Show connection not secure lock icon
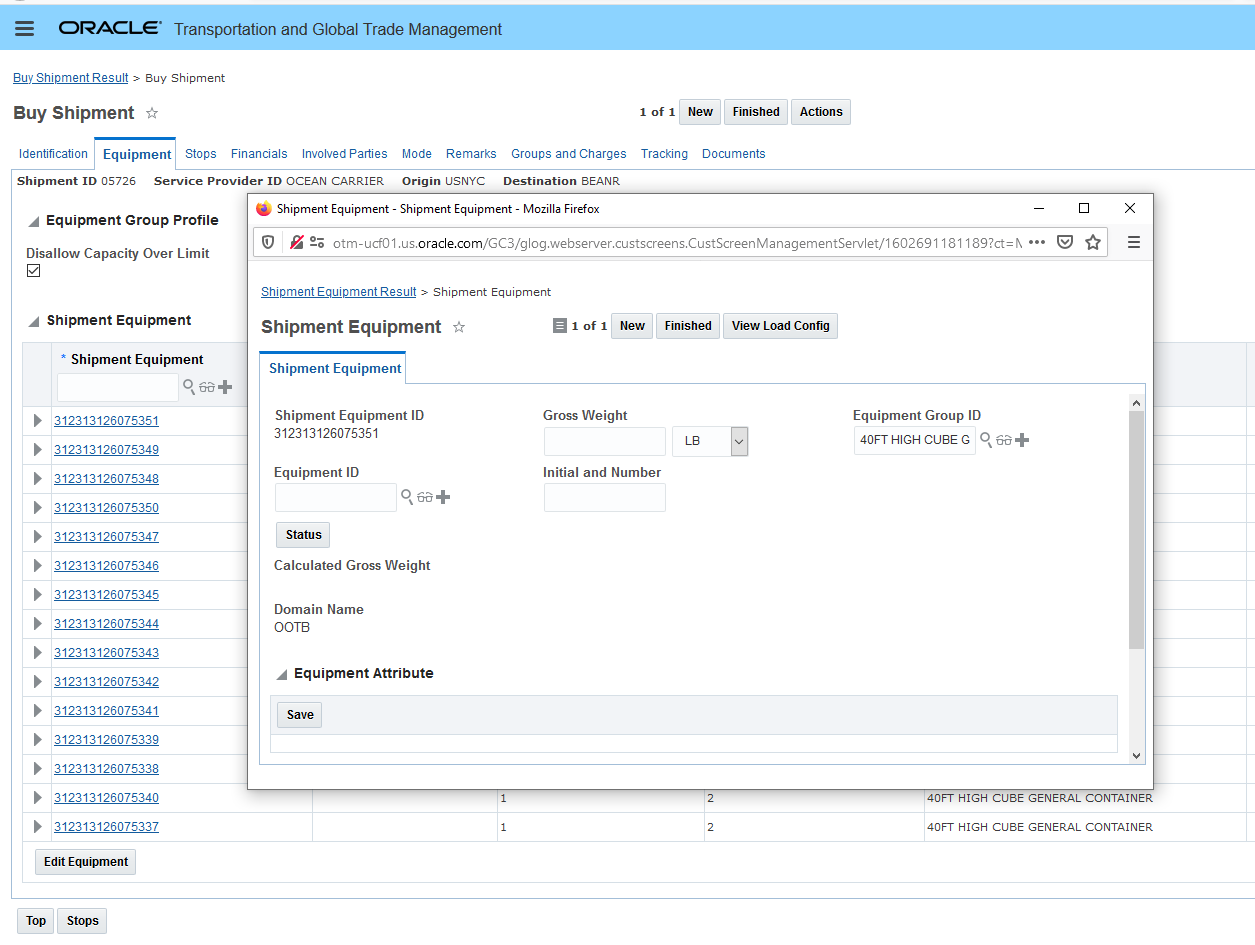1255x945 pixels. [296, 242]
